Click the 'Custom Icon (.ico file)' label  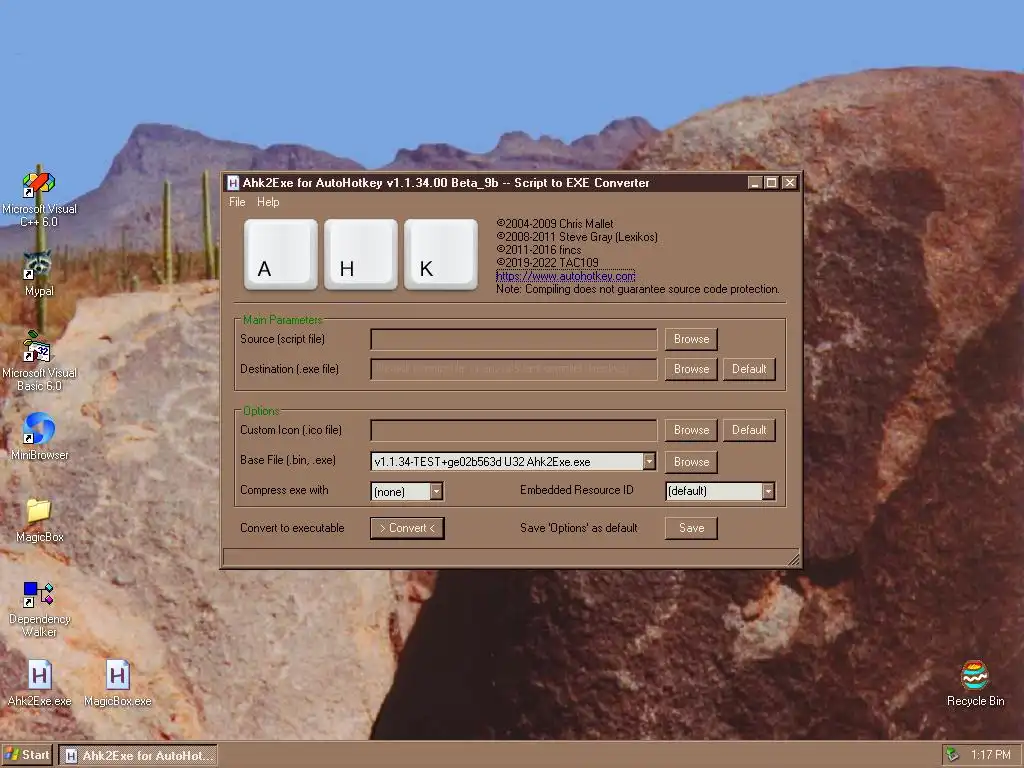(x=291, y=430)
